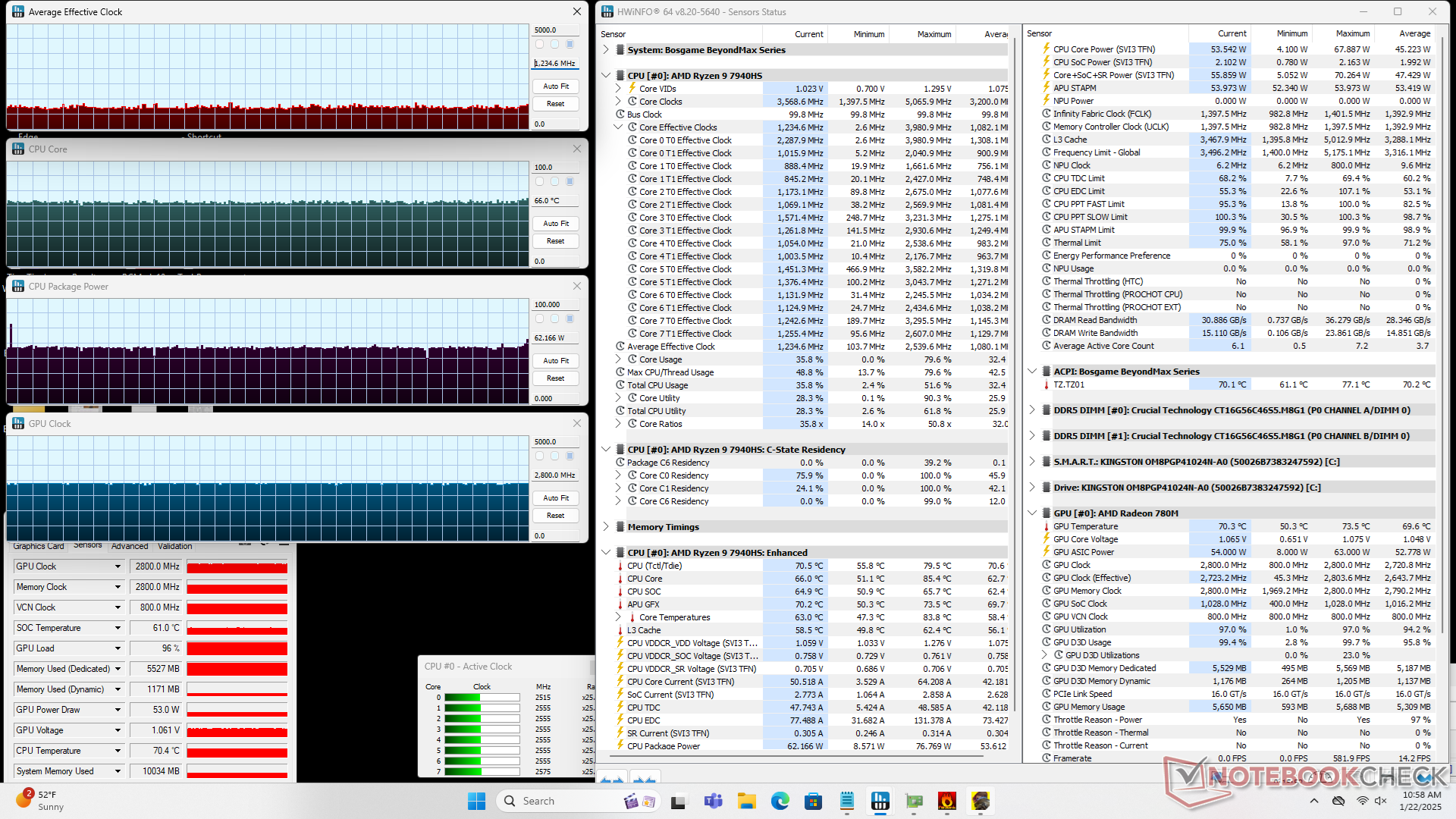Click the lightning icon beside CPU Core Power
The image size is (1456, 819).
click(1046, 49)
